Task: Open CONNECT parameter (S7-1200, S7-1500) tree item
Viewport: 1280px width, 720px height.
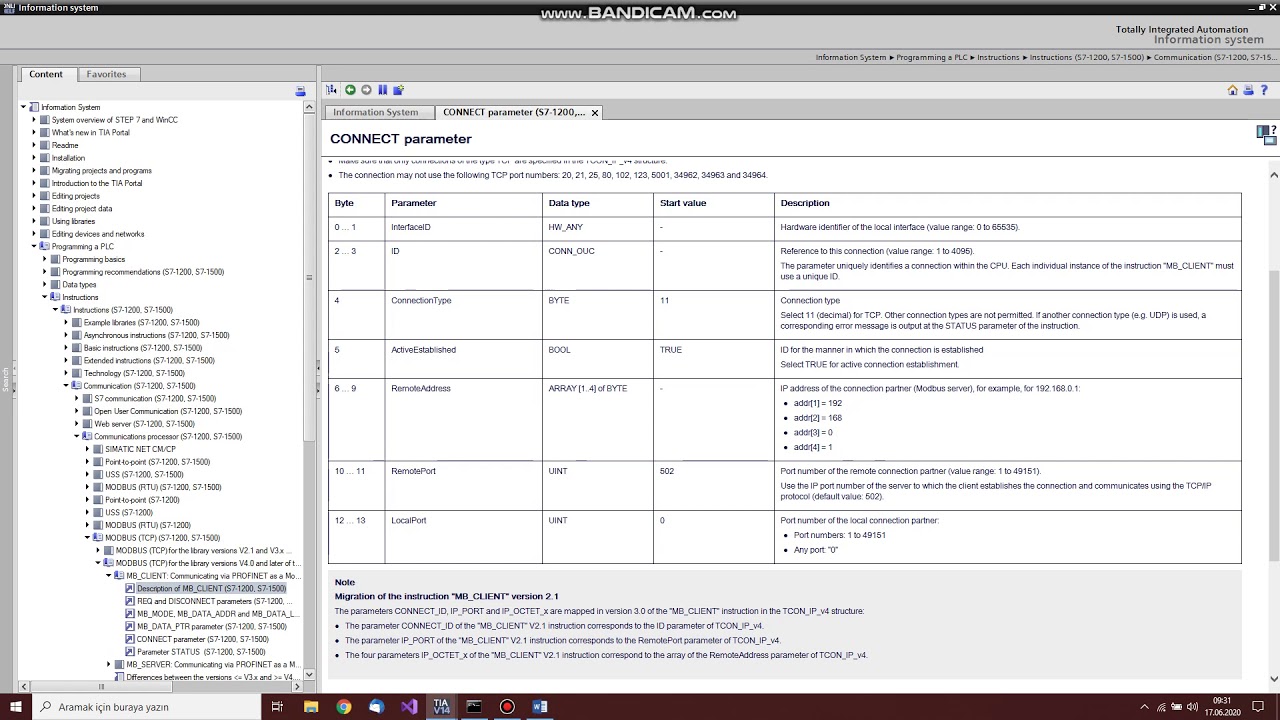Action: 203,639
